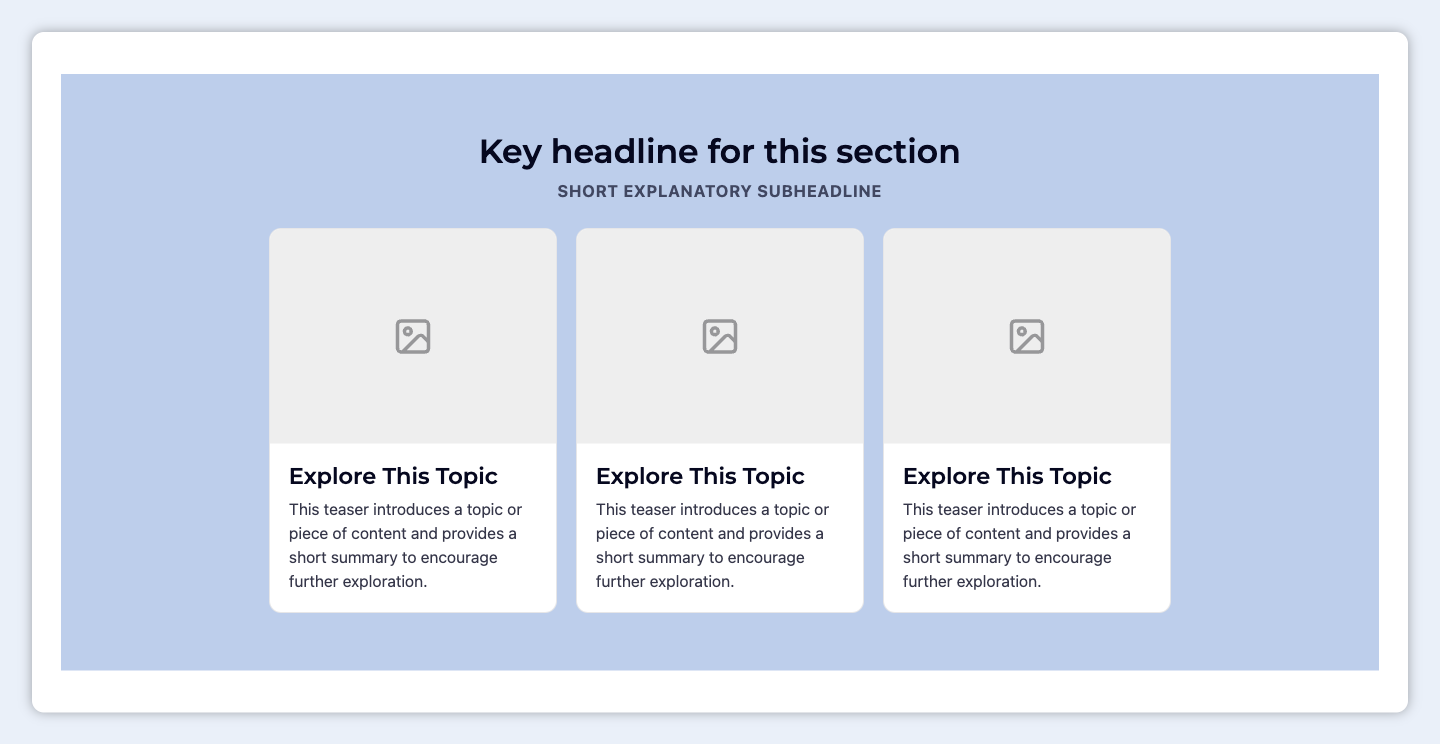This screenshot has height=744, width=1440.
Task: Open the middle card's Explore This Topic title
Action: point(700,476)
